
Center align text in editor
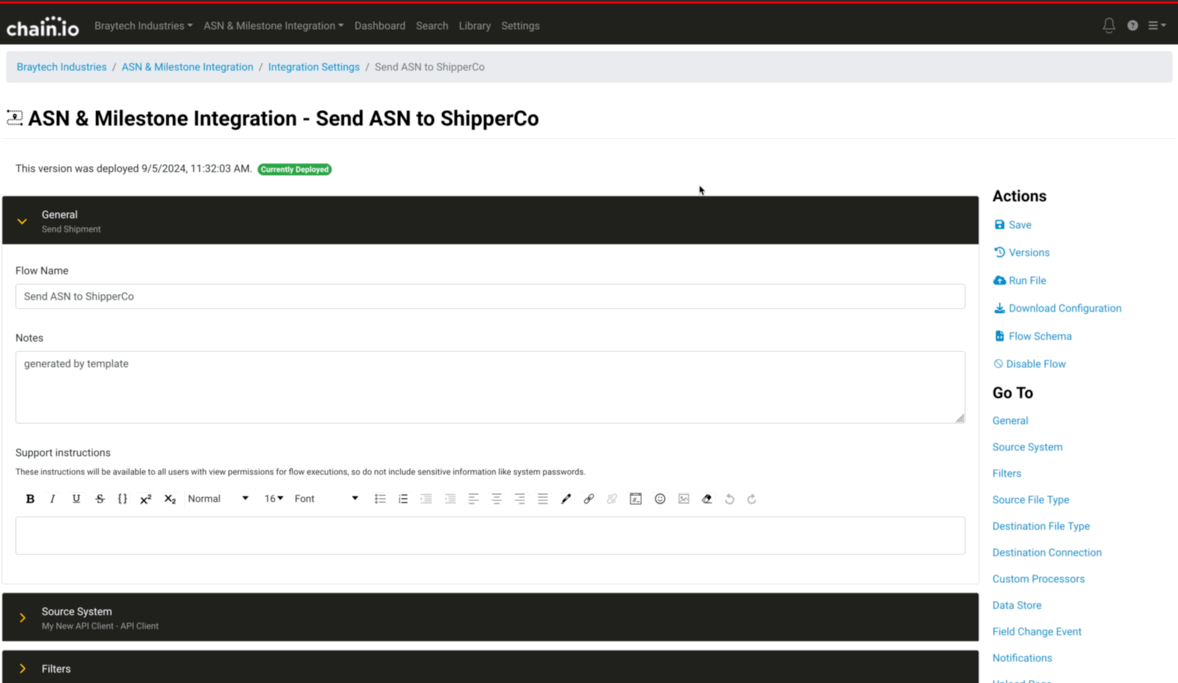(x=497, y=499)
